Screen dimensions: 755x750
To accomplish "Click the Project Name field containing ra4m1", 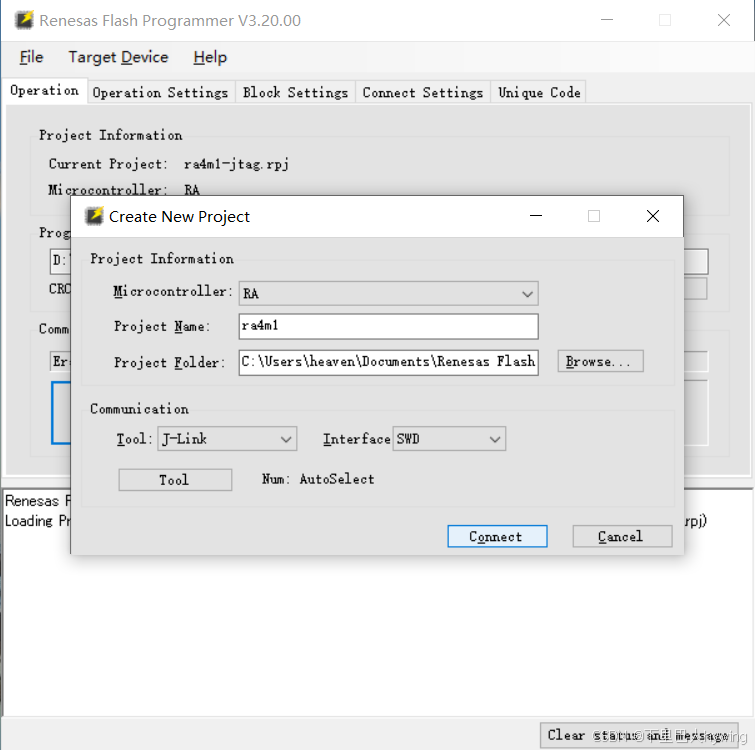I will [389, 326].
